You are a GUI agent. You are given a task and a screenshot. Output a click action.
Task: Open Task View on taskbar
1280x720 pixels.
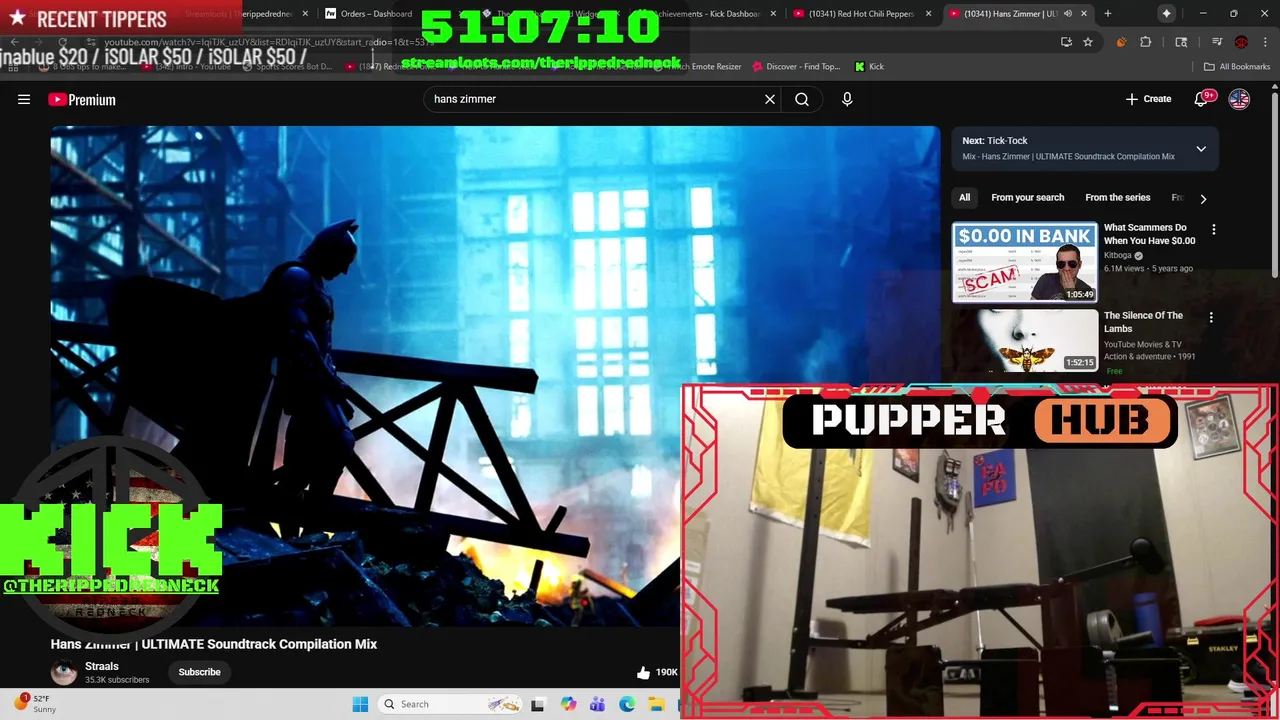pyautogui.click(x=537, y=704)
